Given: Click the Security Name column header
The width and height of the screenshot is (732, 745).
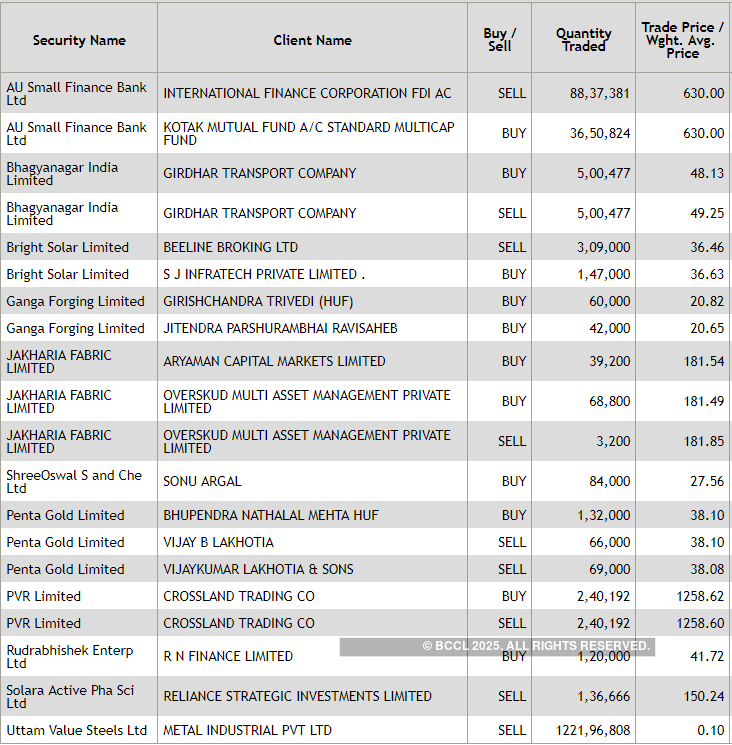Looking at the screenshot, I should 79,40.
